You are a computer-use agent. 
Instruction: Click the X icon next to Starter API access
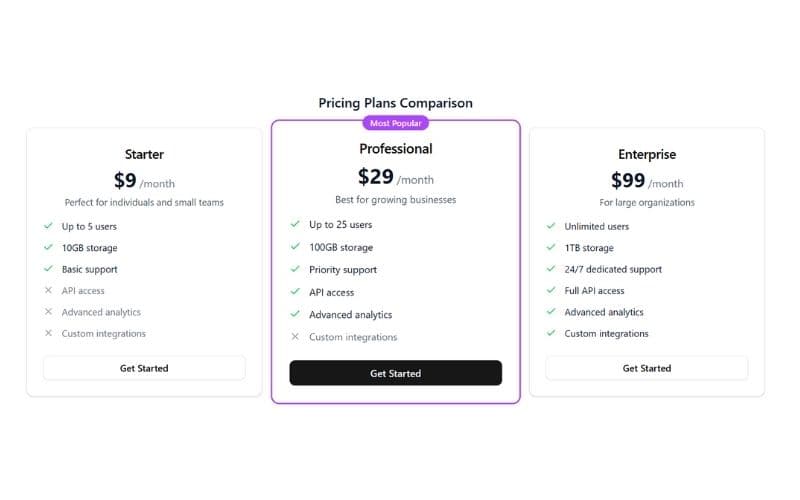coord(48,291)
